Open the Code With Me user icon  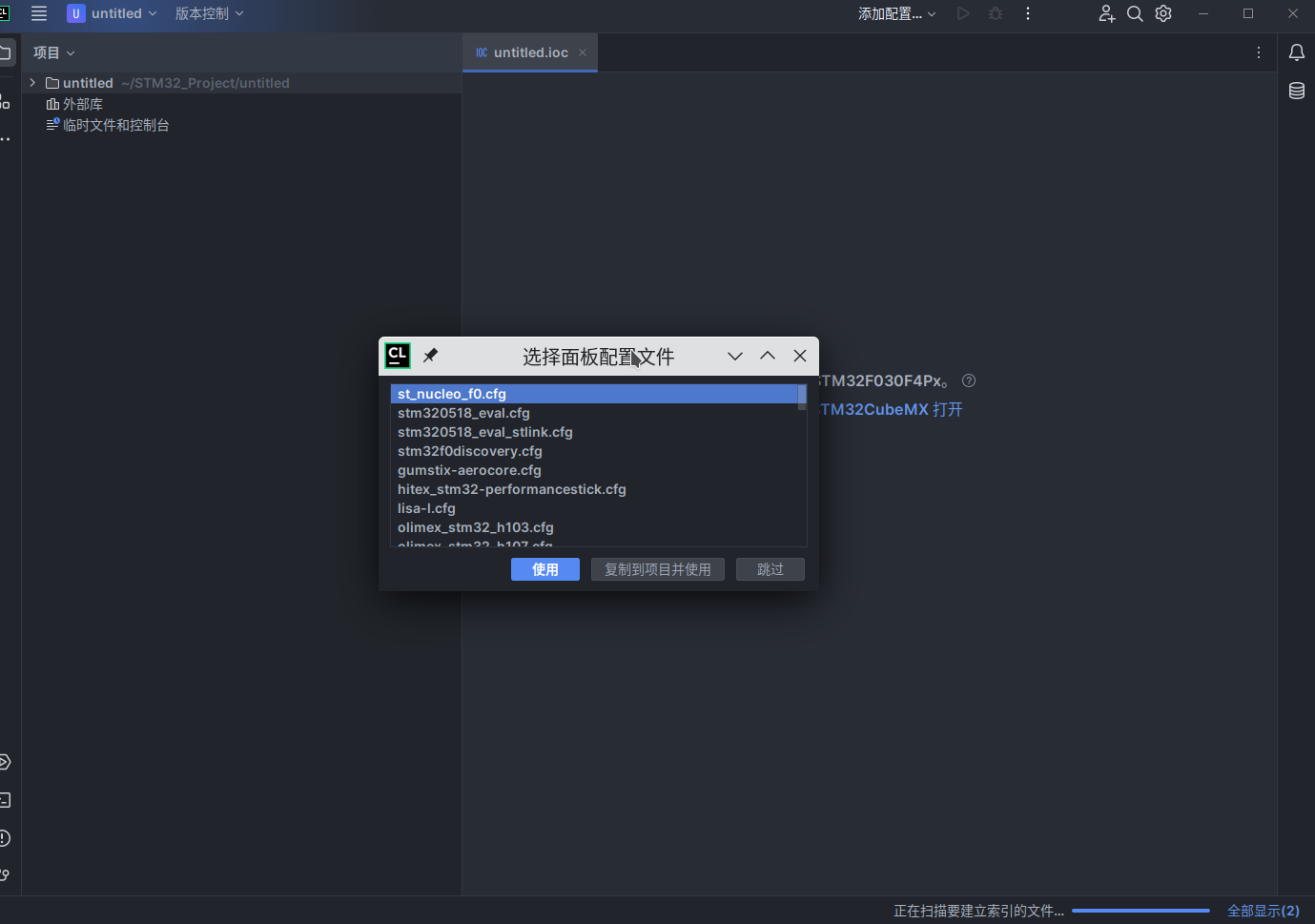1106,13
